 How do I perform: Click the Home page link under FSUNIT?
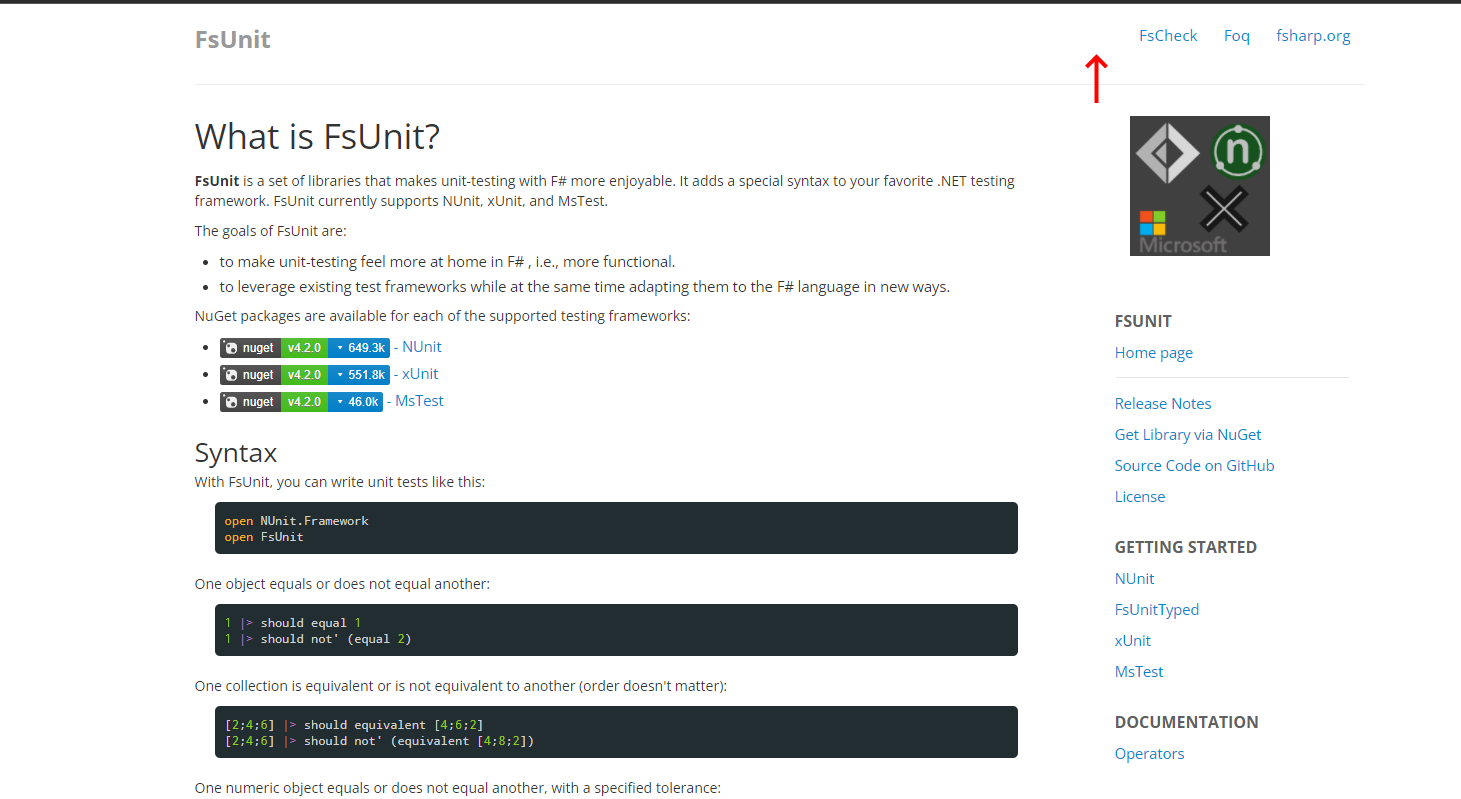(x=1153, y=352)
